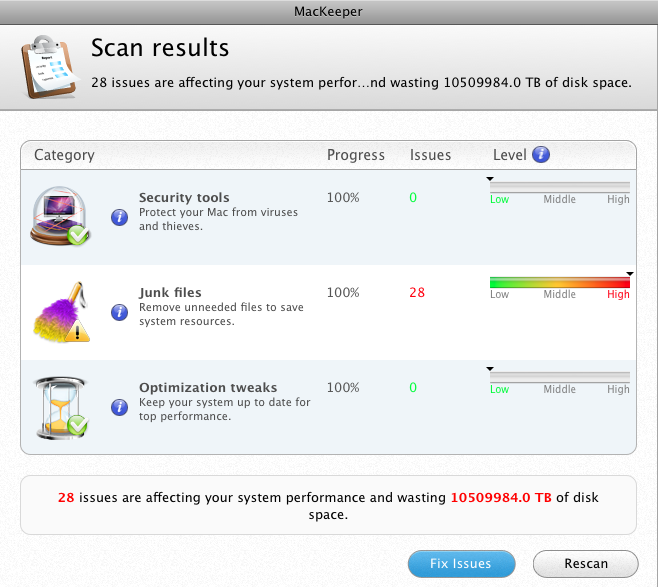Image resolution: width=658 pixels, height=587 pixels.
Task: Click the Scan results clipboard icon
Action: pyautogui.click(x=47, y=63)
